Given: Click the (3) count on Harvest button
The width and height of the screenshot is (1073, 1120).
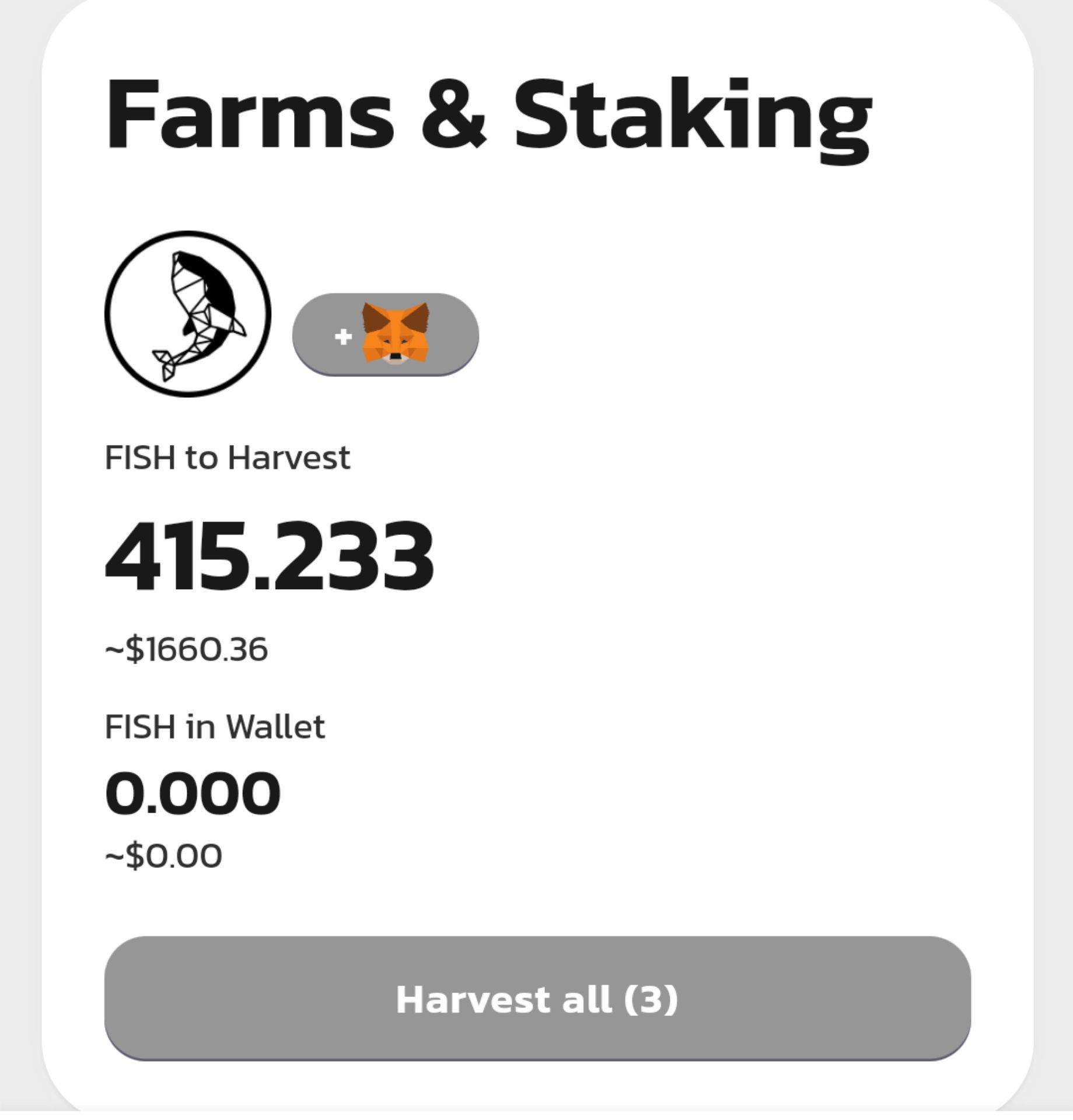Looking at the screenshot, I should click(651, 1000).
